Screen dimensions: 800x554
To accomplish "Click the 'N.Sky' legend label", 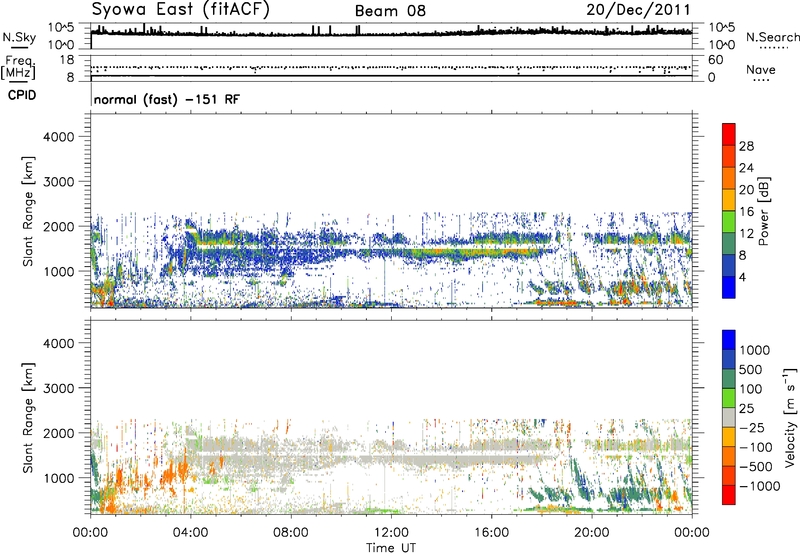I will click(x=19, y=38).
